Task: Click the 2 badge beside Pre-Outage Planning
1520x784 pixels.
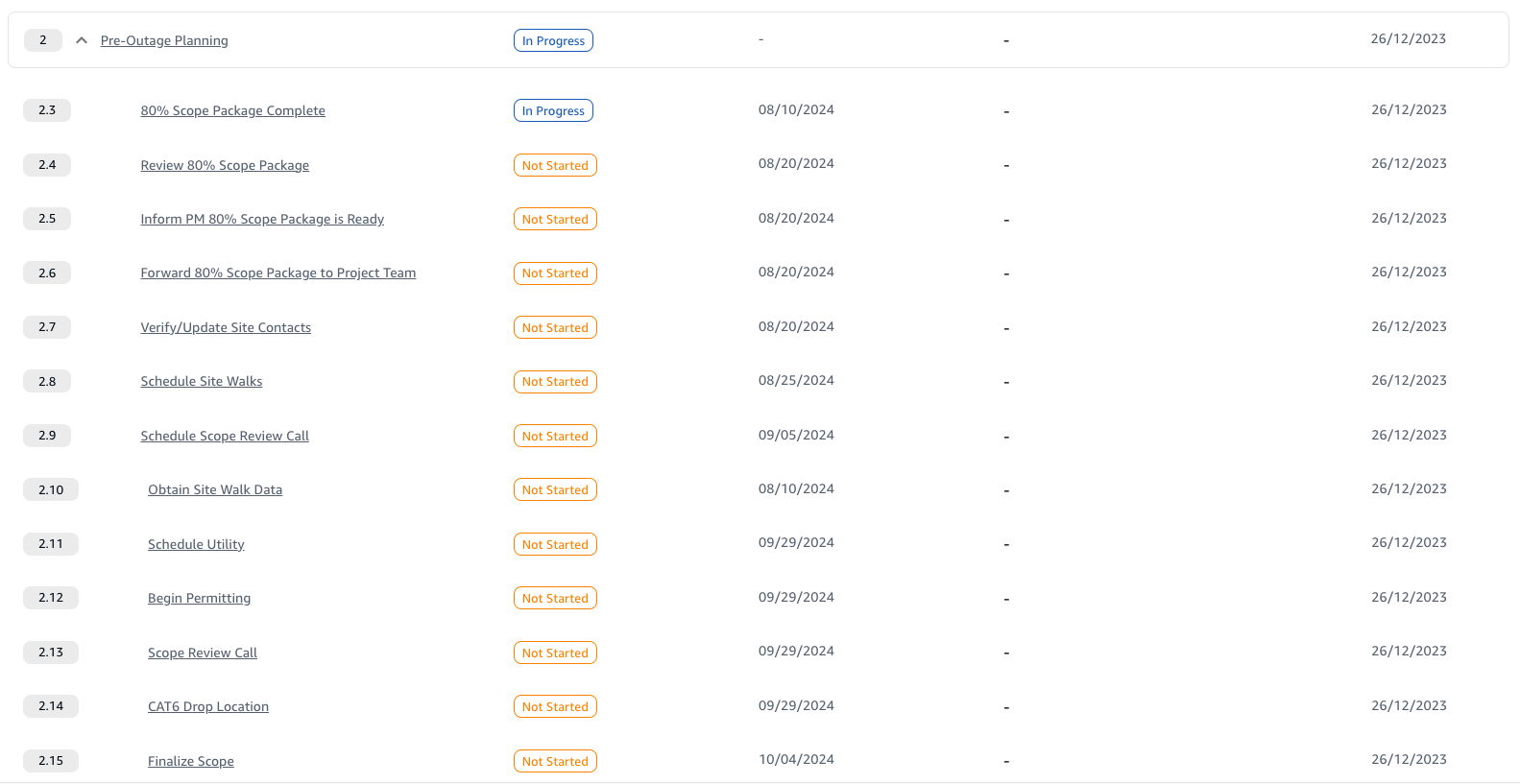Action: (x=42, y=39)
